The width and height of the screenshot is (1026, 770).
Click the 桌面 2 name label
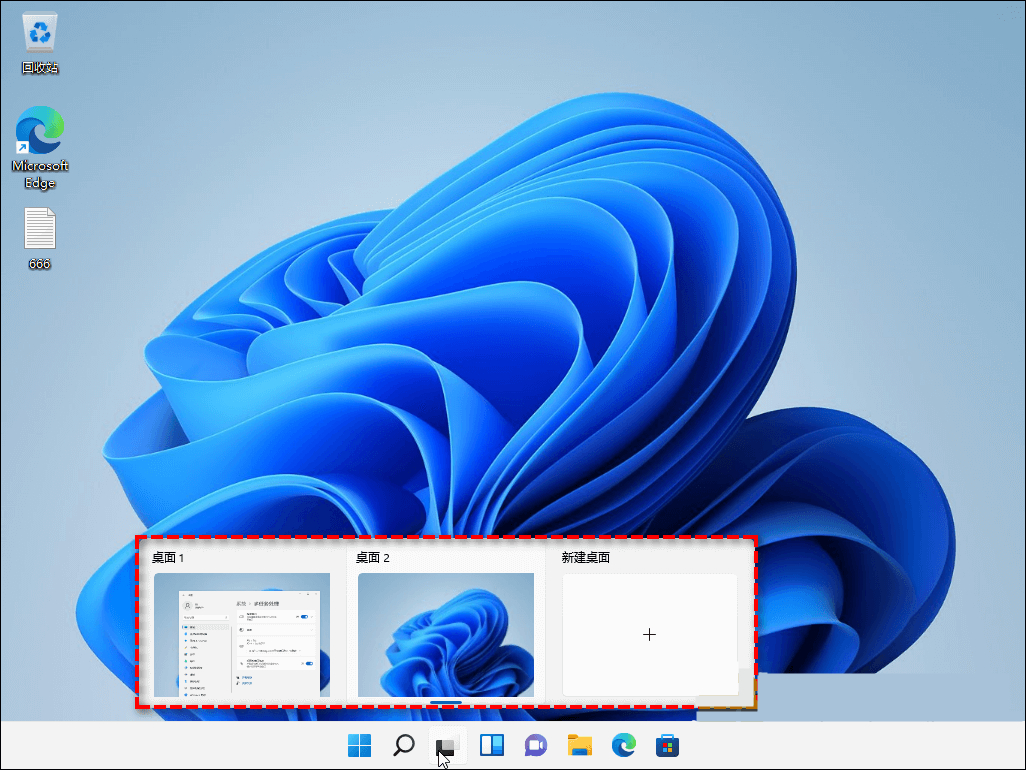coord(372,558)
